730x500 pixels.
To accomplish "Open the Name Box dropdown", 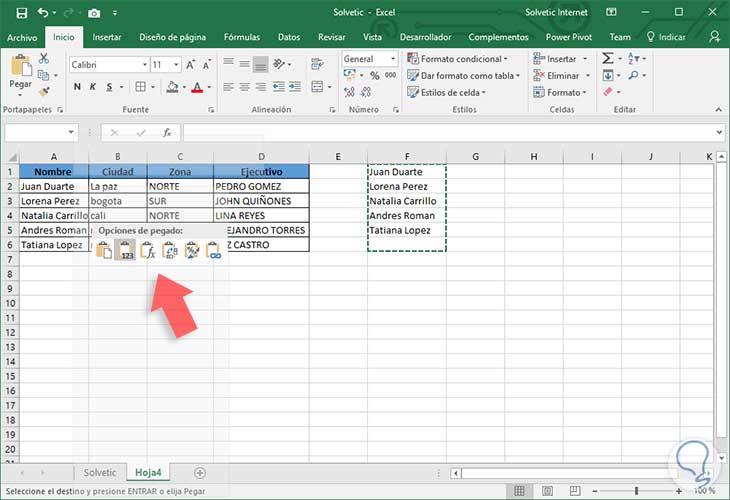I will [x=71, y=132].
